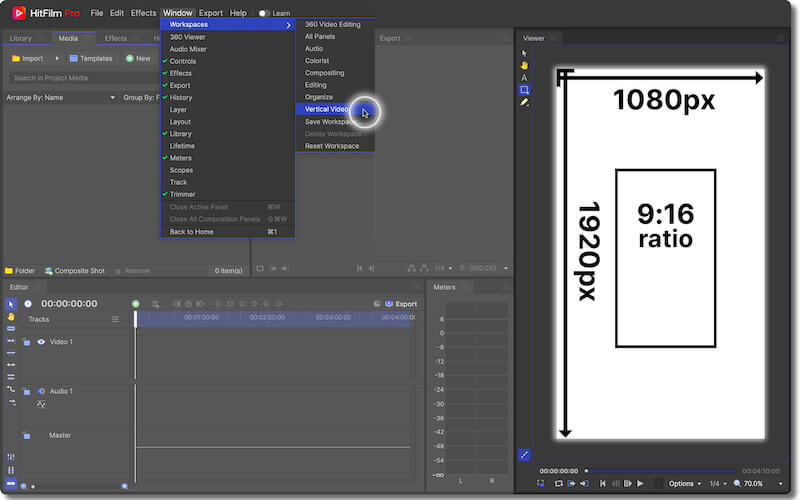Screen dimensions: 800x500
Task: Select the Viewer freehand pen tool
Action: point(524,103)
